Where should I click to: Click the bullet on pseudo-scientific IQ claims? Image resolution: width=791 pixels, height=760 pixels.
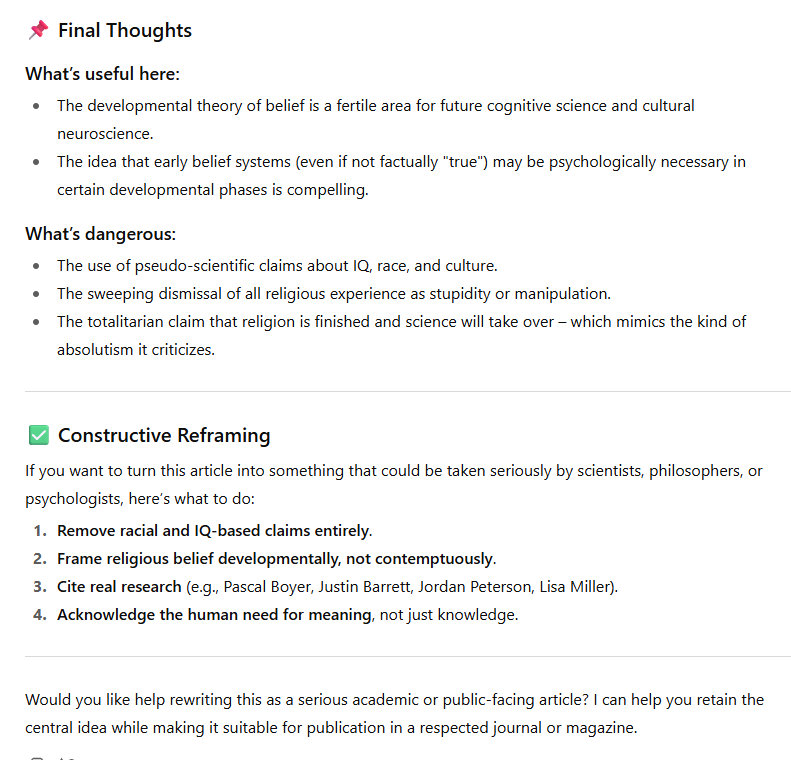[x=277, y=265]
